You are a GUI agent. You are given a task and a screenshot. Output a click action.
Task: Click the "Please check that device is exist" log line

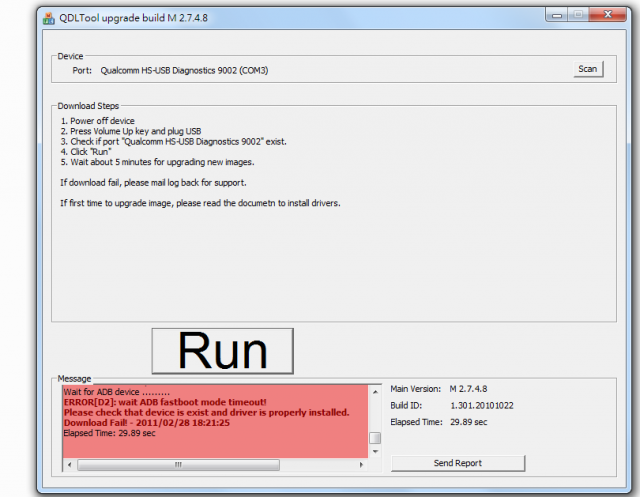(207, 413)
